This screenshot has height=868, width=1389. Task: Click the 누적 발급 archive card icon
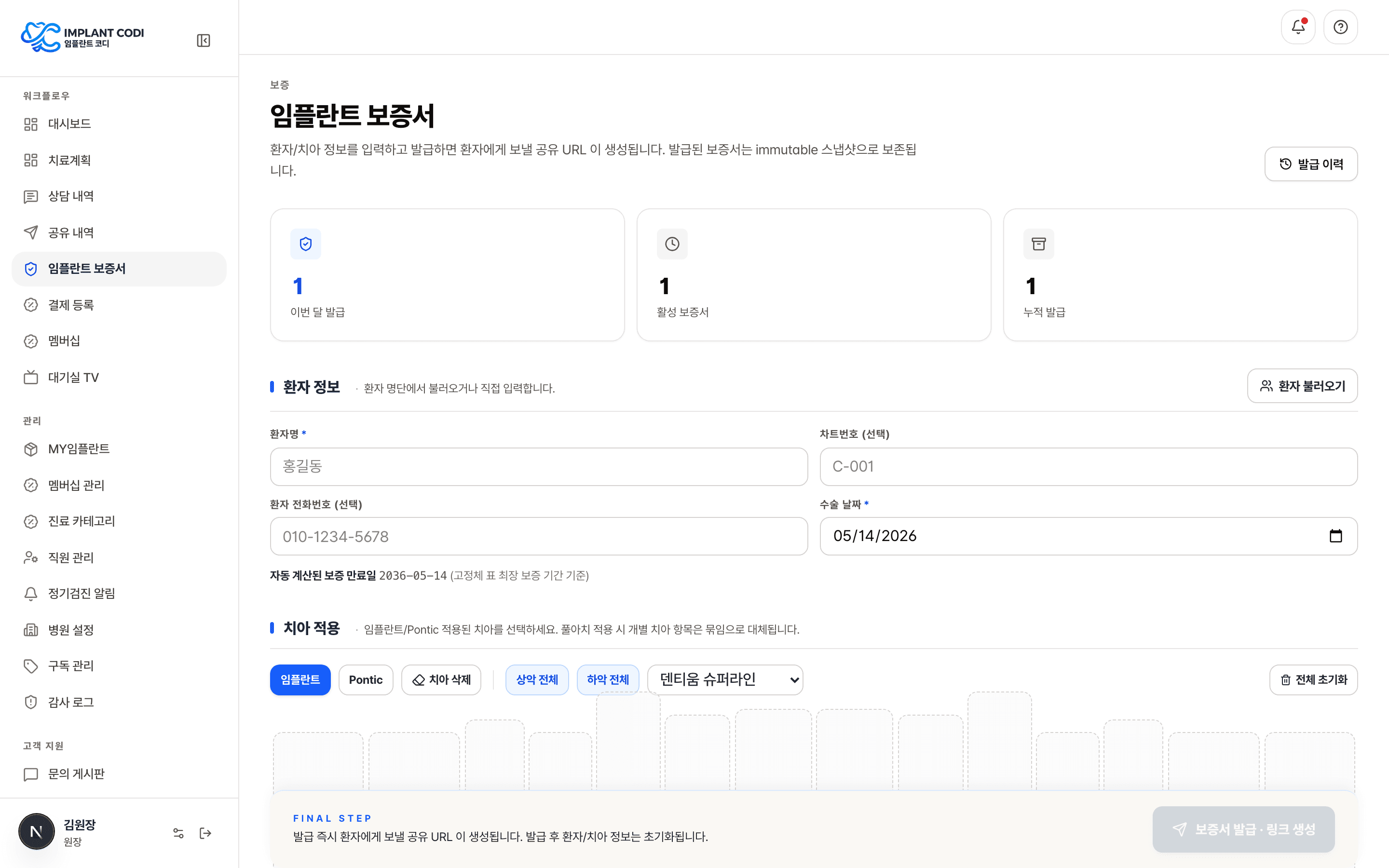1038,244
